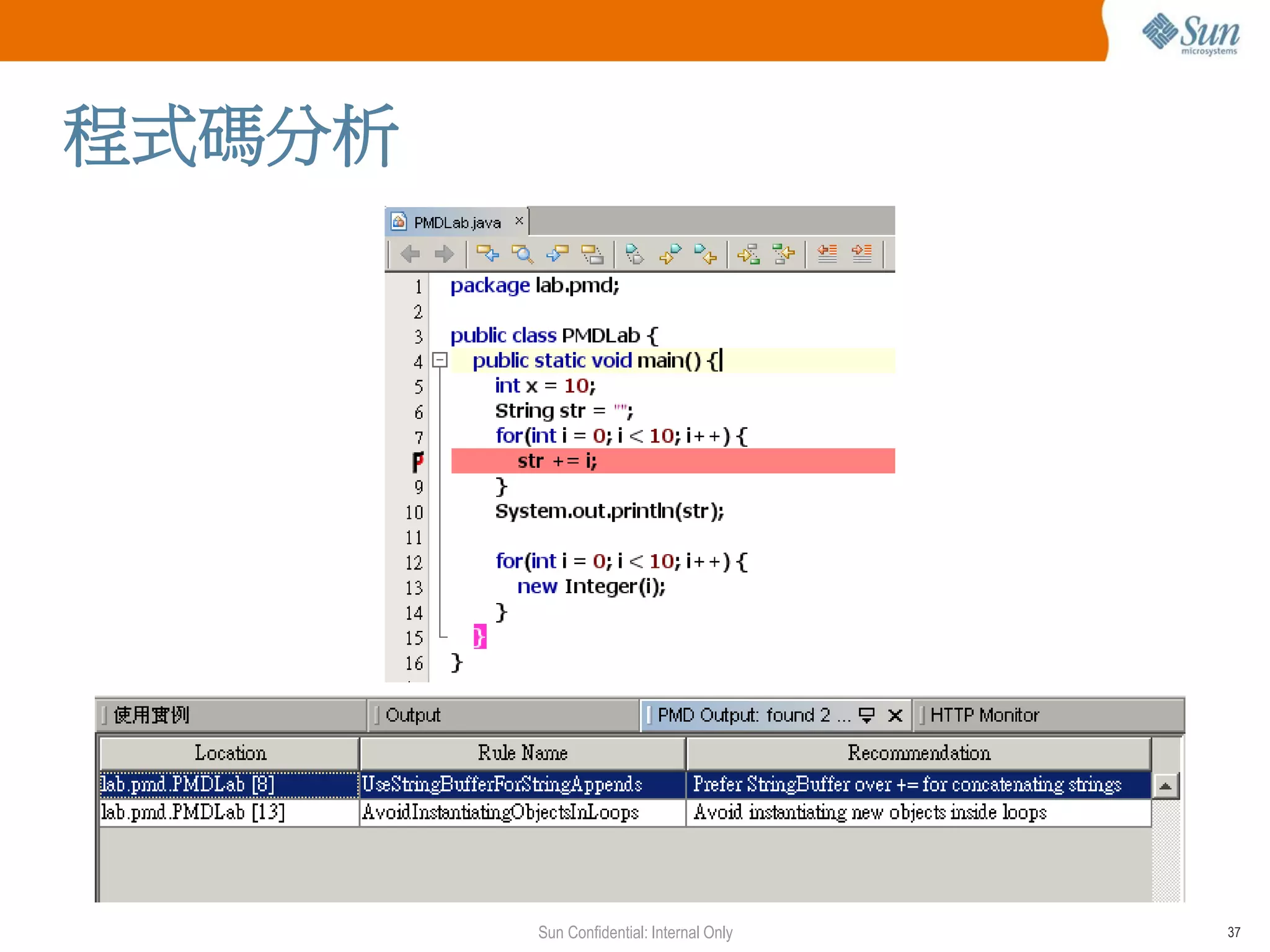
Task: Click the Find Previous Occurrence toolbar icon
Action: [487, 253]
